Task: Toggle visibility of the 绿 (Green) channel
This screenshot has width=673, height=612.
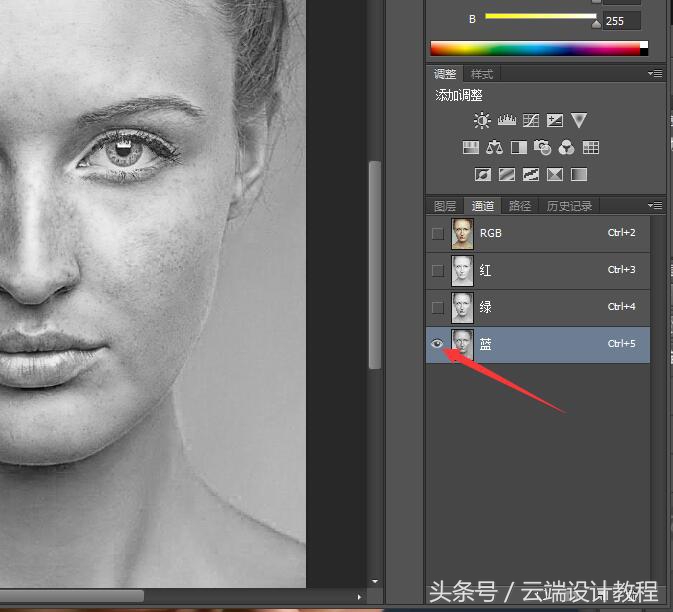Action: coord(436,307)
